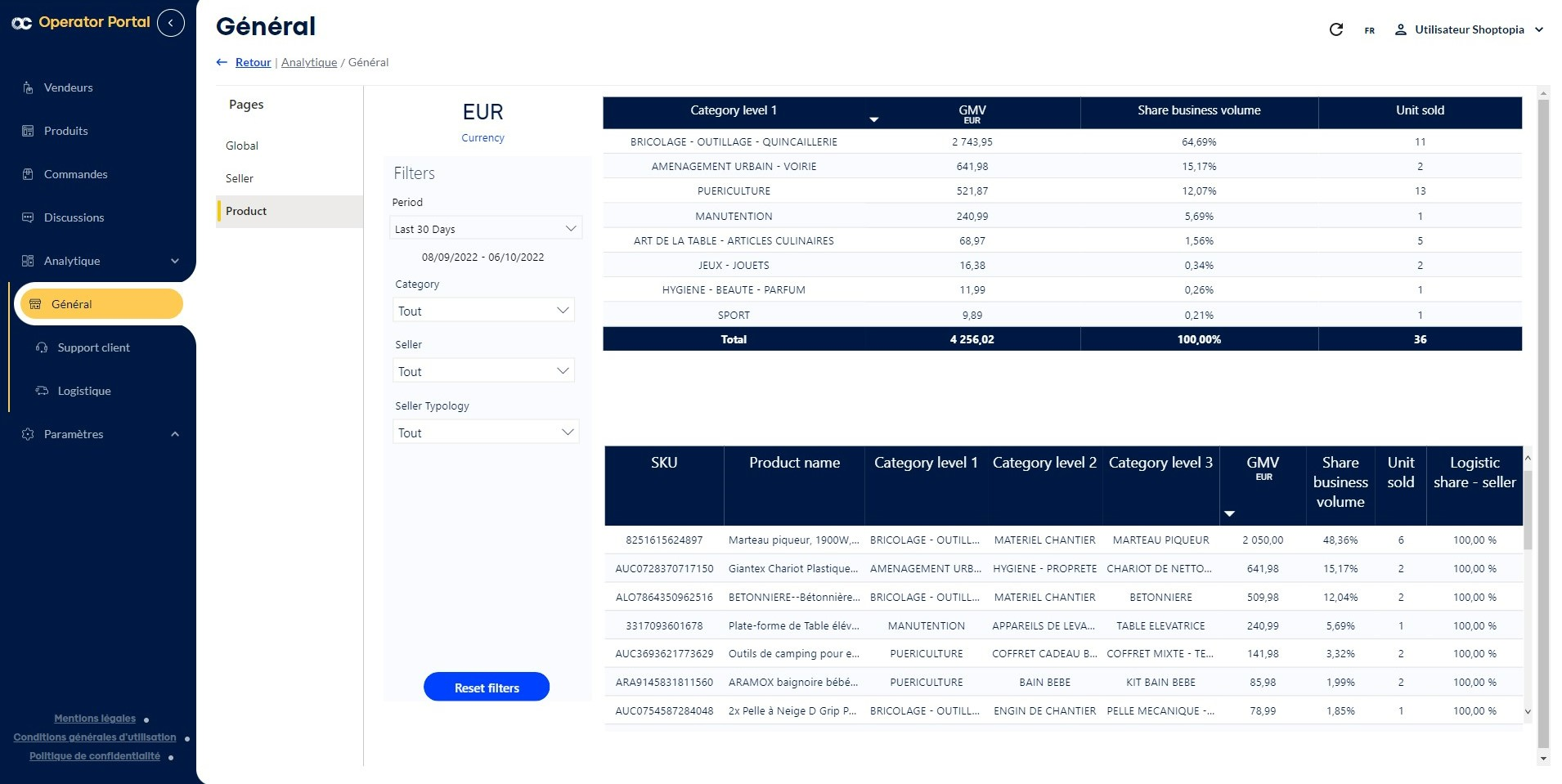The width and height of the screenshot is (1562, 784).
Task: Open the Produits section
Action: (x=65, y=131)
